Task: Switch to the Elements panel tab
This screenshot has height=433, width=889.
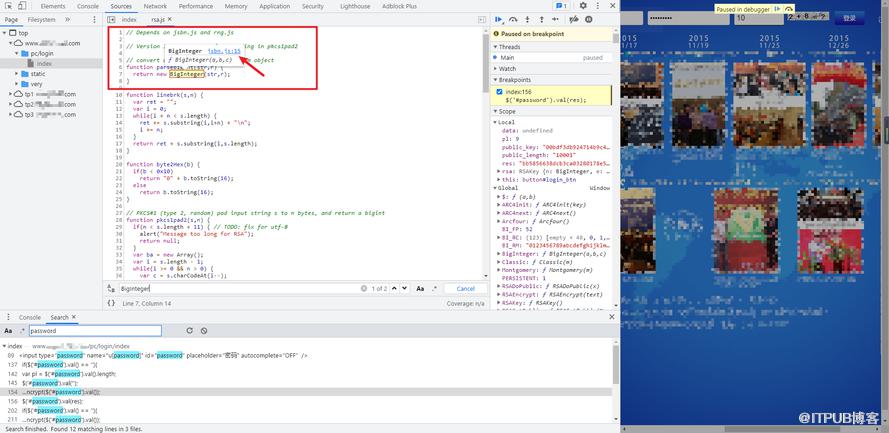Action: (53, 6)
